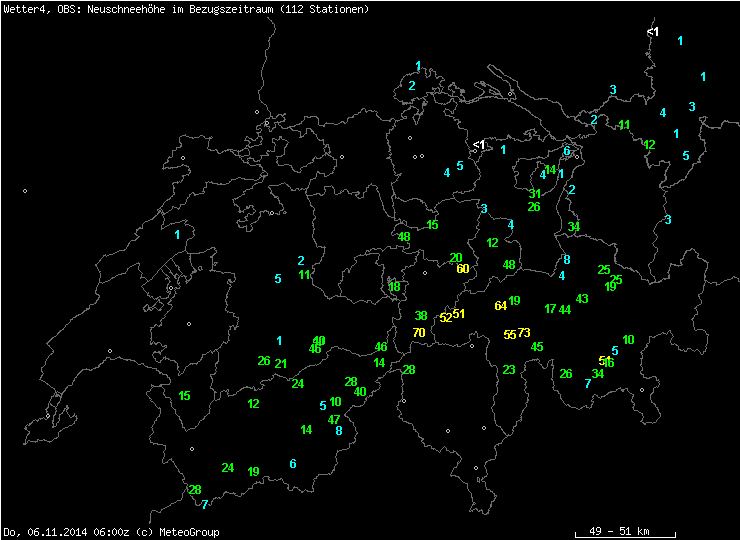Click the green 47 station value

click(x=334, y=419)
